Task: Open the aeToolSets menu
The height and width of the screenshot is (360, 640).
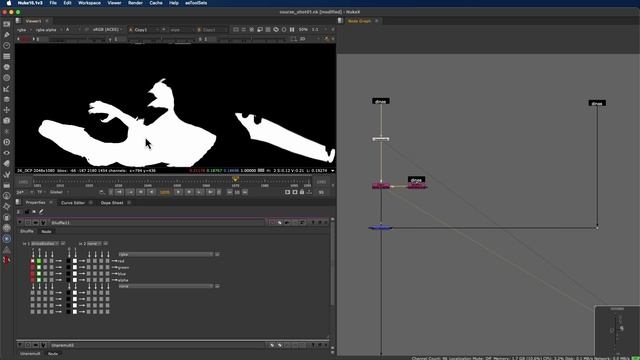Action: tap(196, 3)
